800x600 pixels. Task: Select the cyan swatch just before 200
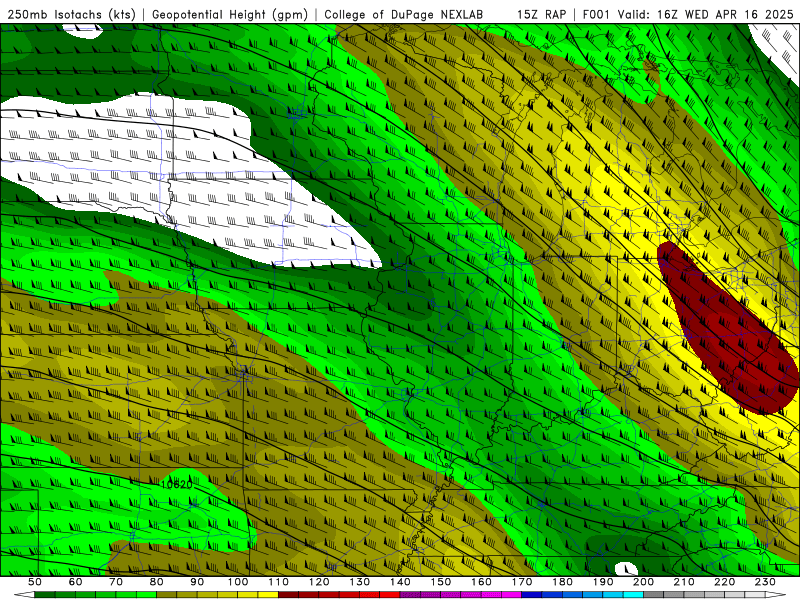(633, 595)
